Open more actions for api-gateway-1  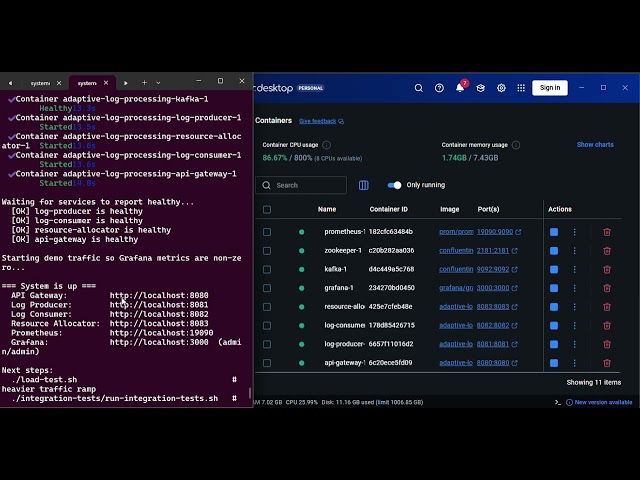click(x=575, y=363)
